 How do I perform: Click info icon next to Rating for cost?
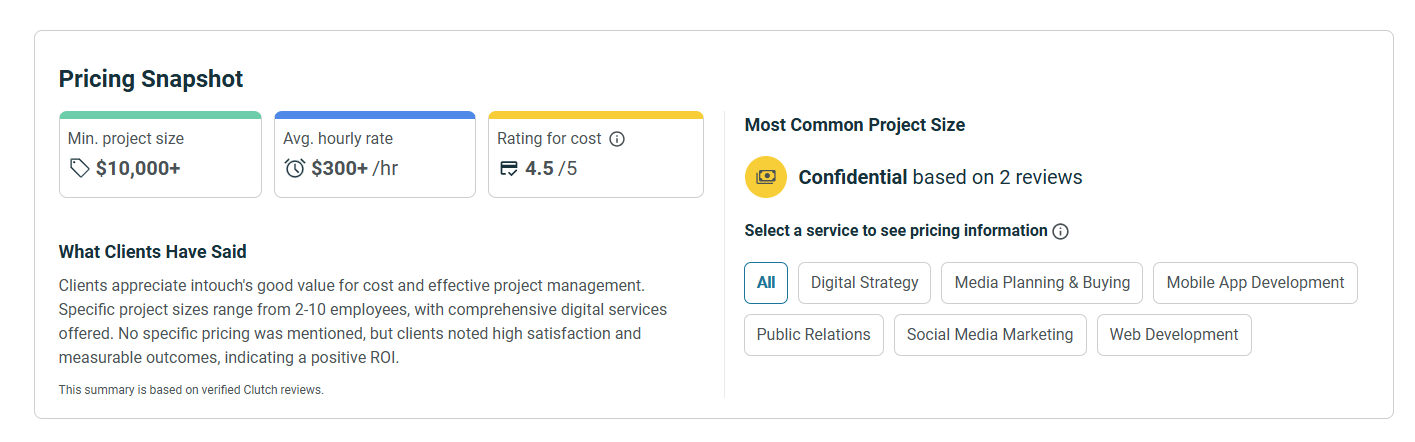coord(617,139)
